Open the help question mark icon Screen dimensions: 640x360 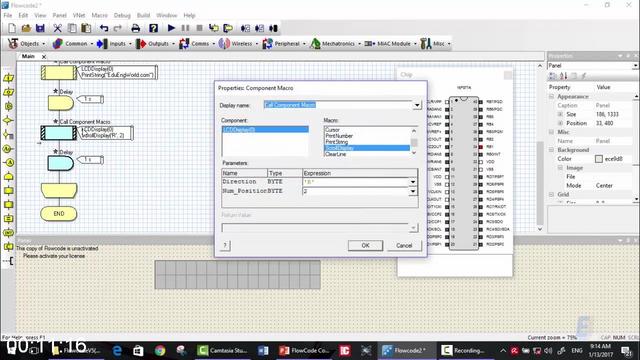click(x=153, y=28)
